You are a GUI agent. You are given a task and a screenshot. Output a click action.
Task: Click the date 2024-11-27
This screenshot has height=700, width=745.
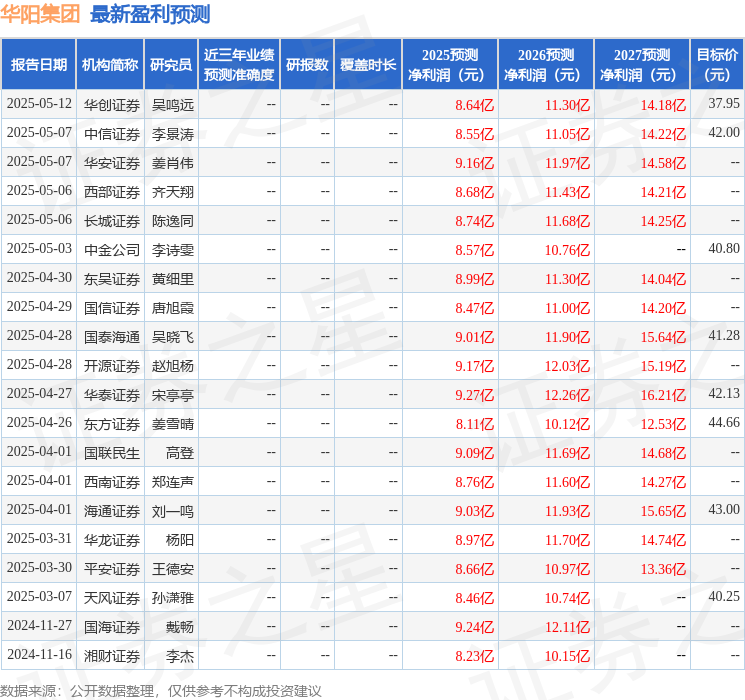(39, 625)
